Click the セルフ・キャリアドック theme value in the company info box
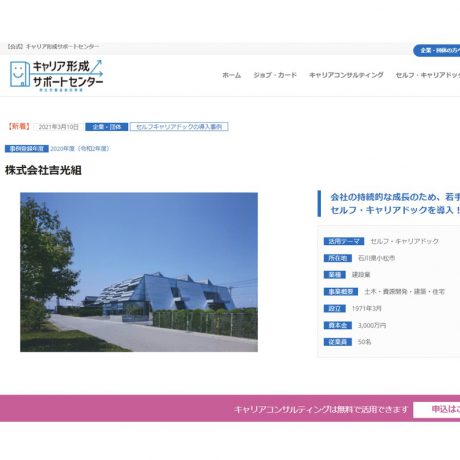 pyautogui.click(x=405, y=241)
